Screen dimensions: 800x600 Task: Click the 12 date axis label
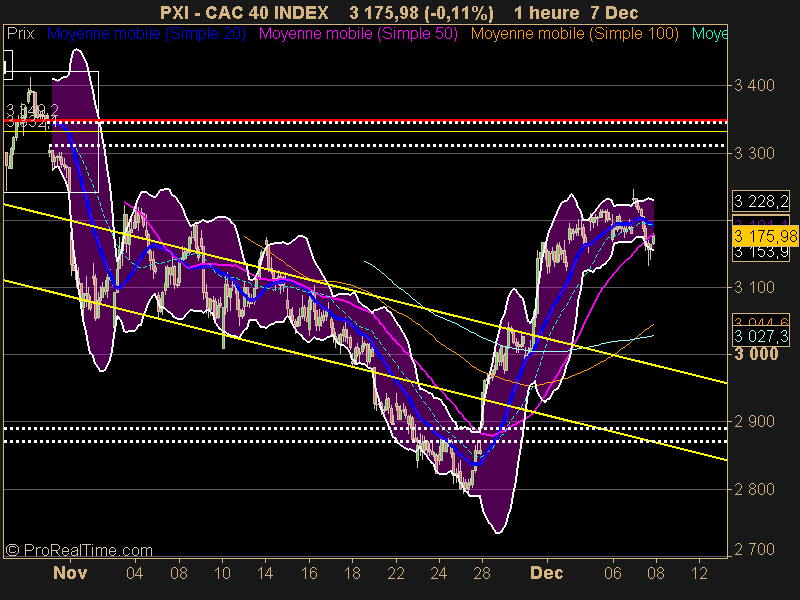coord(699,573)
